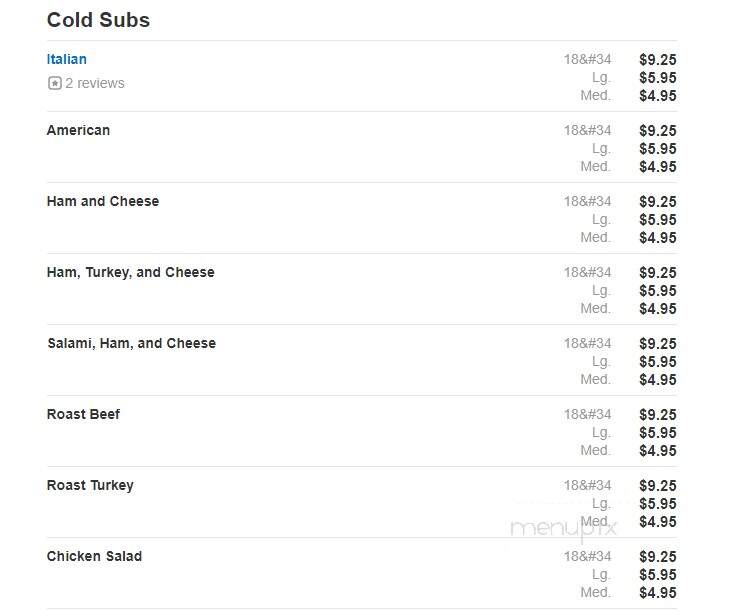
Task: Click the Italian Med. $4.95 price
Action: click(658, 96)
